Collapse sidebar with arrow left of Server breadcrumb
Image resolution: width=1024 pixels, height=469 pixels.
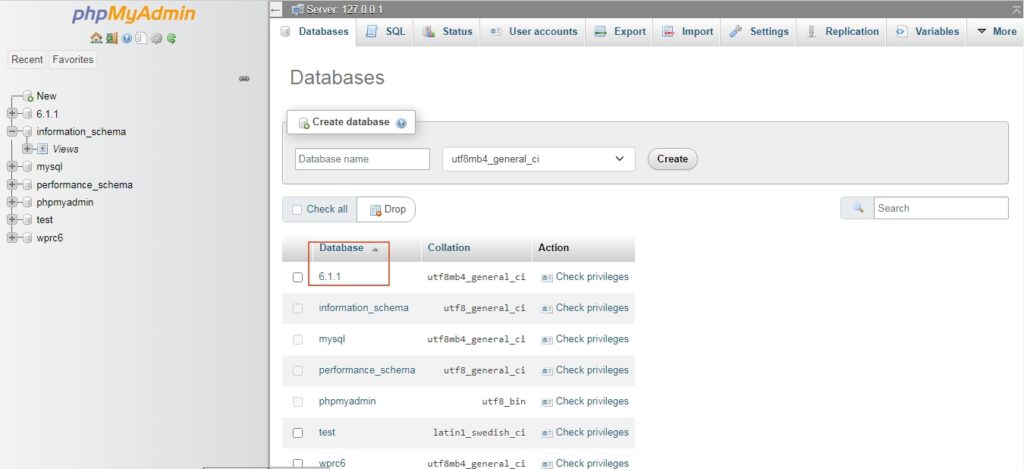tap(276, 9)
